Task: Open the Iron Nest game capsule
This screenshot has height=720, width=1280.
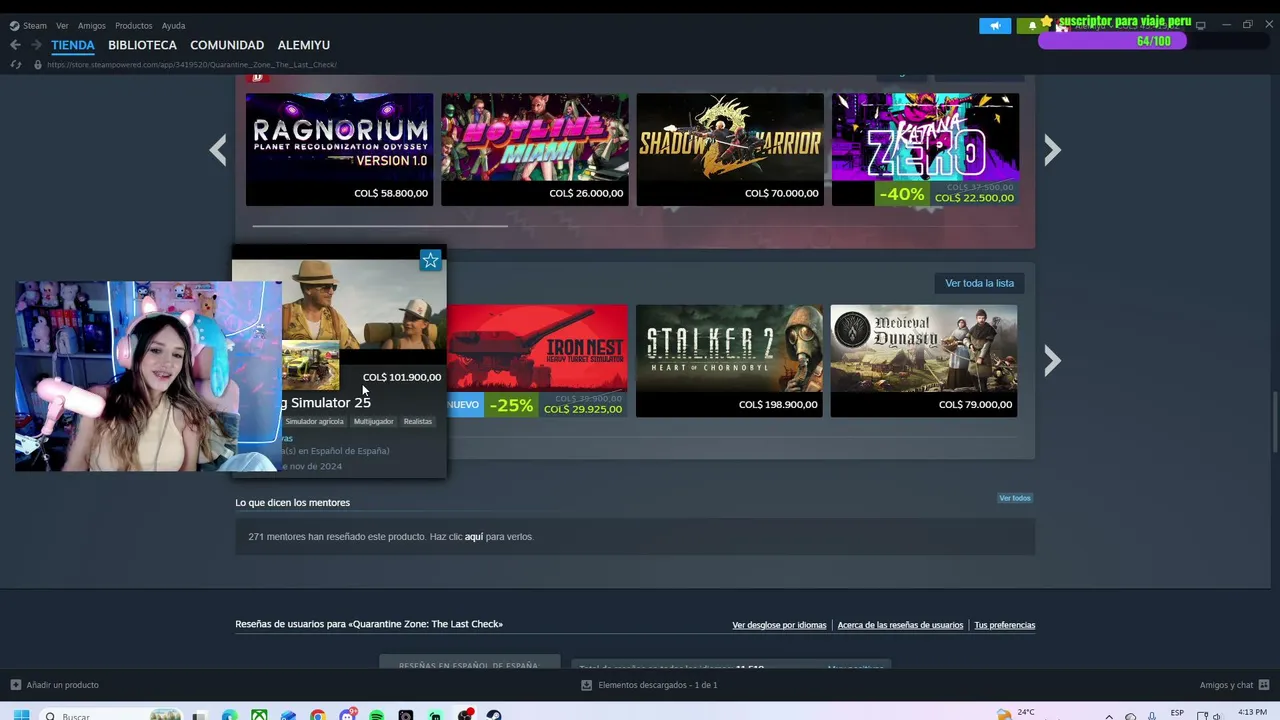Action: pos(537,361)
